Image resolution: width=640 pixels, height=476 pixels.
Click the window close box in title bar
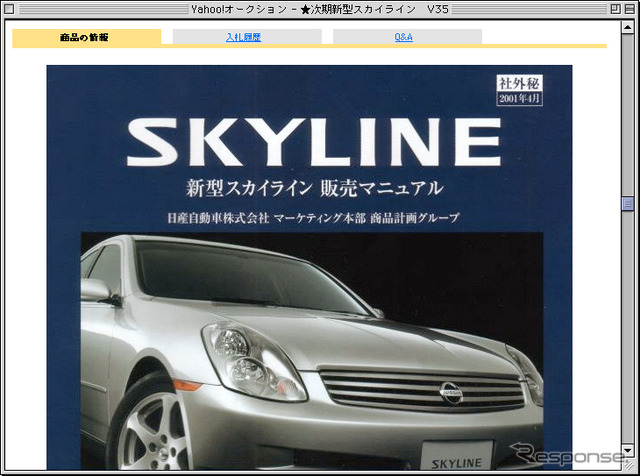9,9
